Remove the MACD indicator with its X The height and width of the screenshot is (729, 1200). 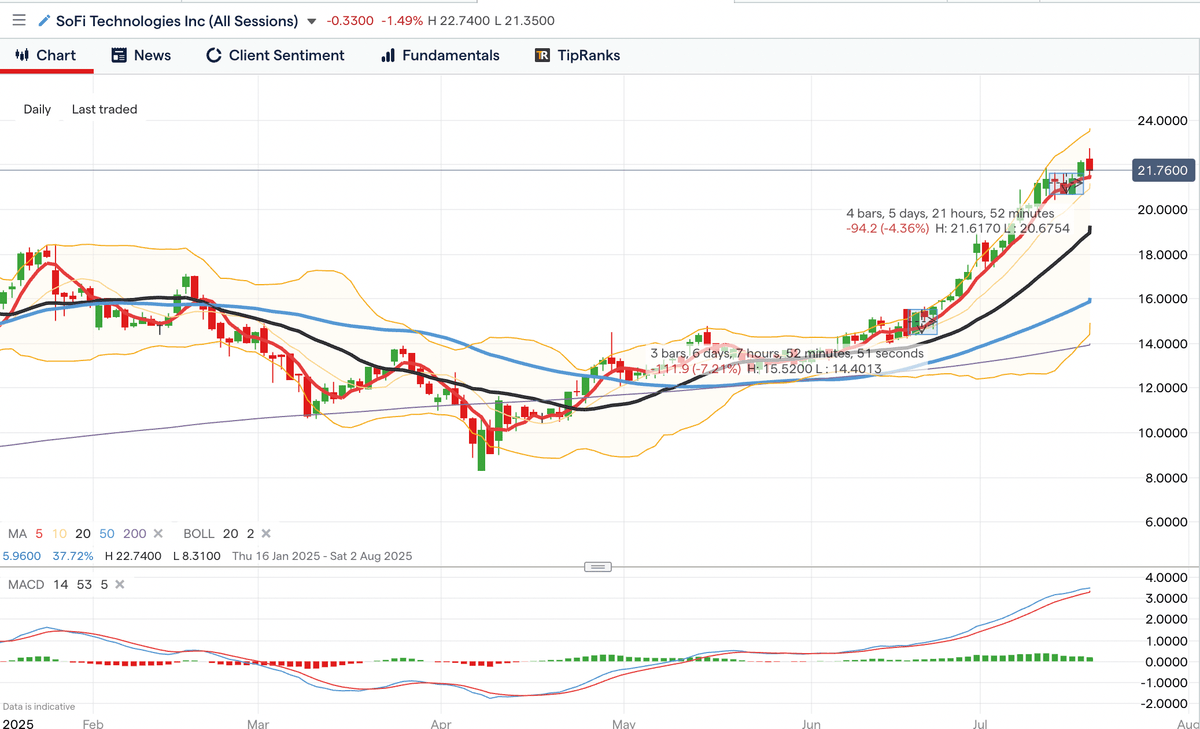tap(118, 584)
